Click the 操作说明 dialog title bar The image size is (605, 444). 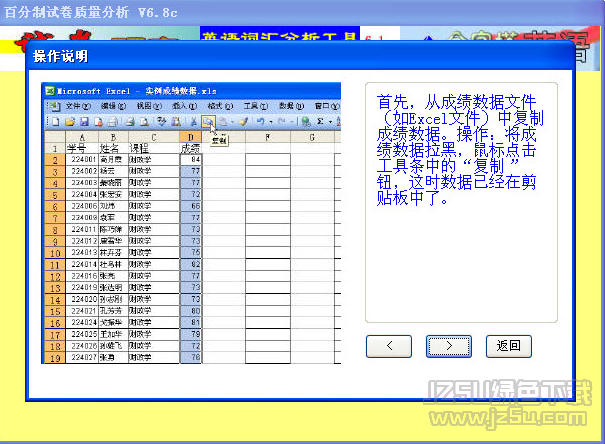click(300, 56)
